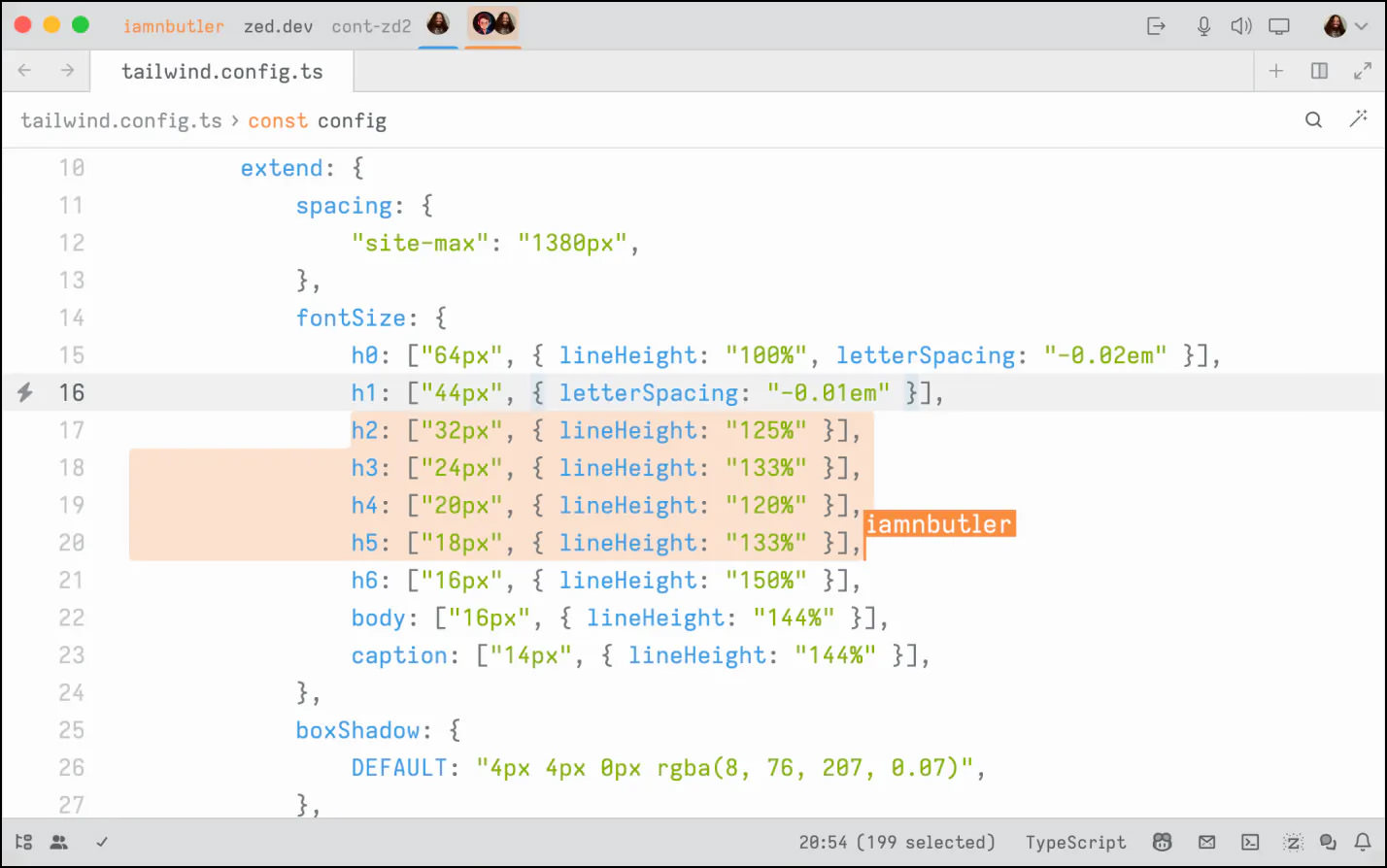This screenshot has height=868, width=1387.
Task: Click the search magnifier in the editor toolbar
Action: 1313,119
